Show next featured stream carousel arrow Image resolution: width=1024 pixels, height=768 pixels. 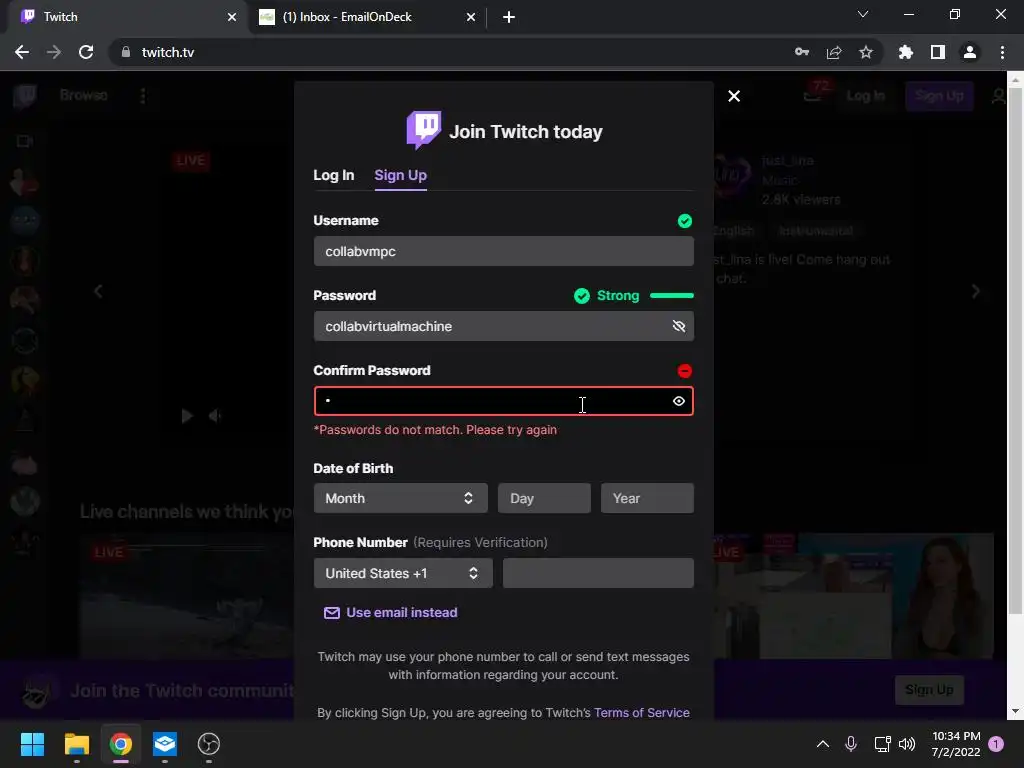[x=976, y=291]
